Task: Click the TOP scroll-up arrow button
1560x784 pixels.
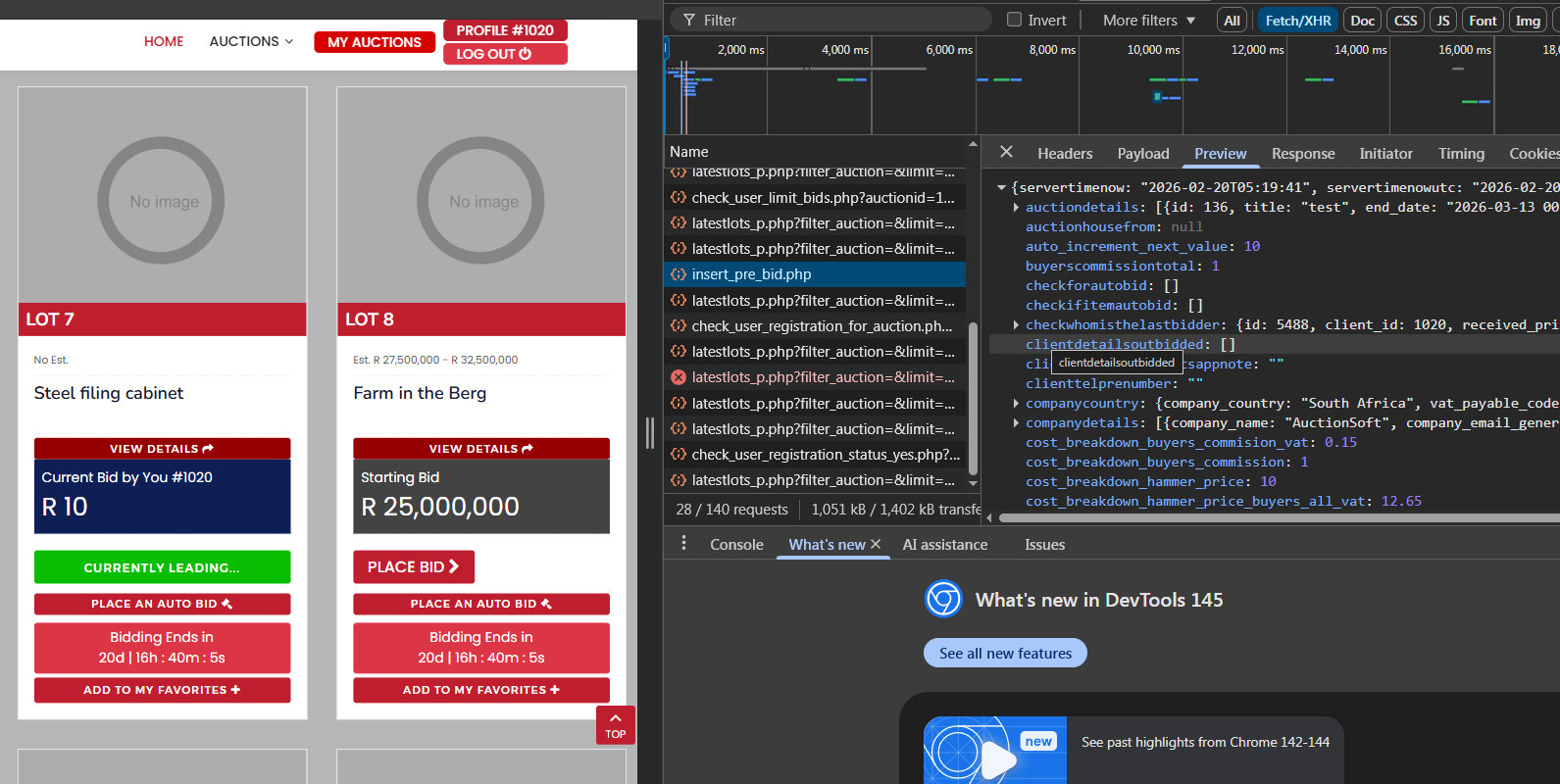Action: click(x=615, y=724)
